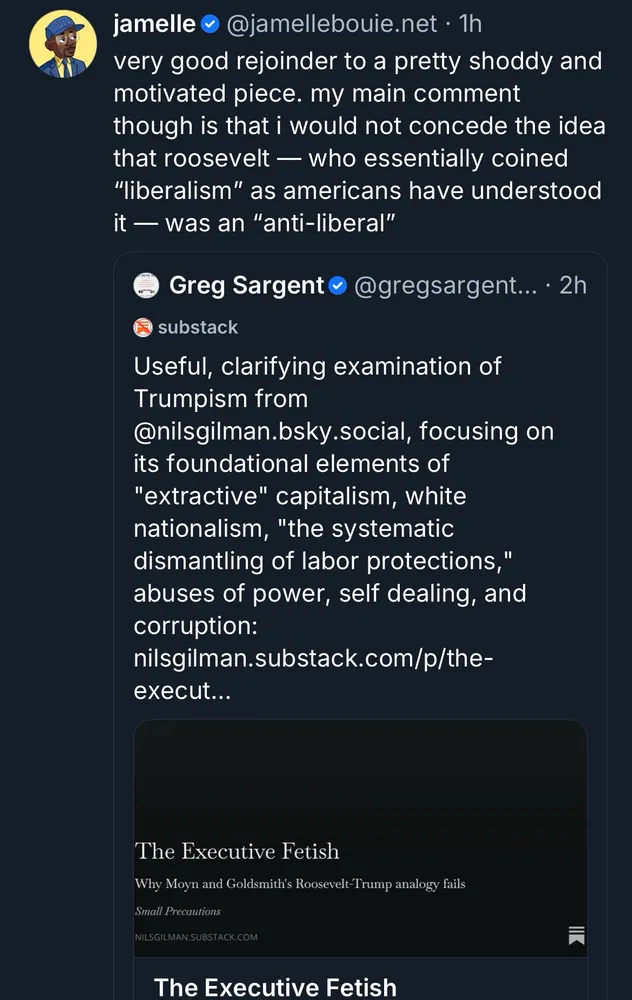Click the substack source label

(x=198, y=327)
